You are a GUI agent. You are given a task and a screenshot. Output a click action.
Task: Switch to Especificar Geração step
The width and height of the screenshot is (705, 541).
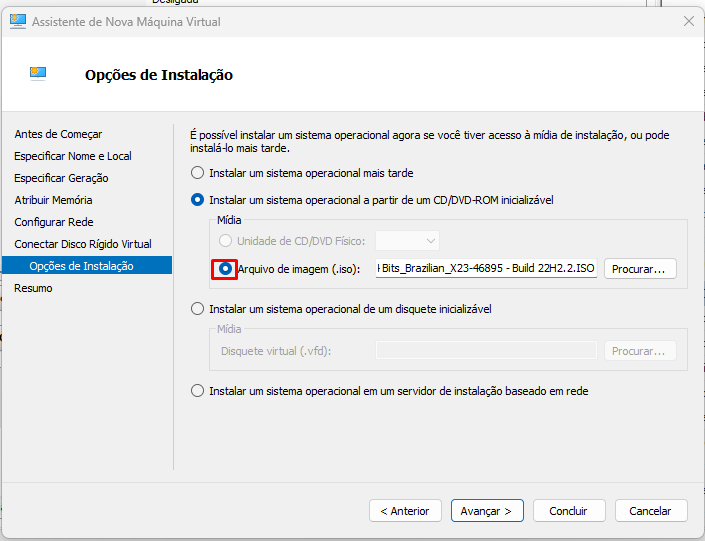tap(61, 178)
